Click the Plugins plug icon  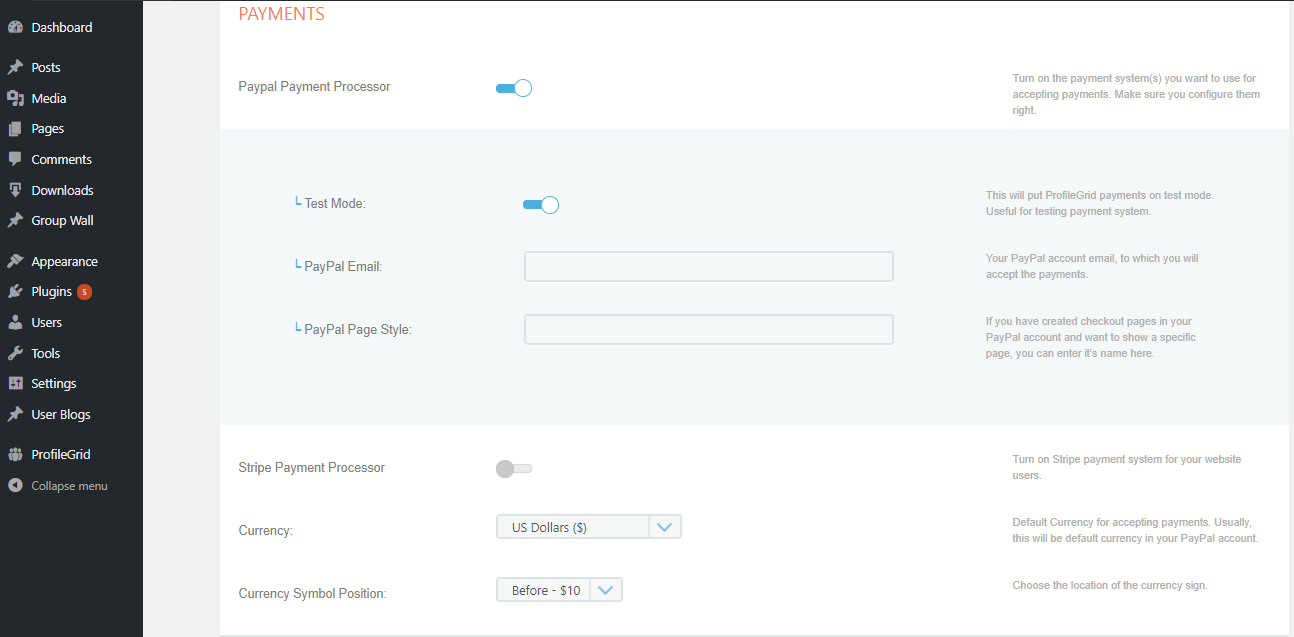[x=15, y=292]
